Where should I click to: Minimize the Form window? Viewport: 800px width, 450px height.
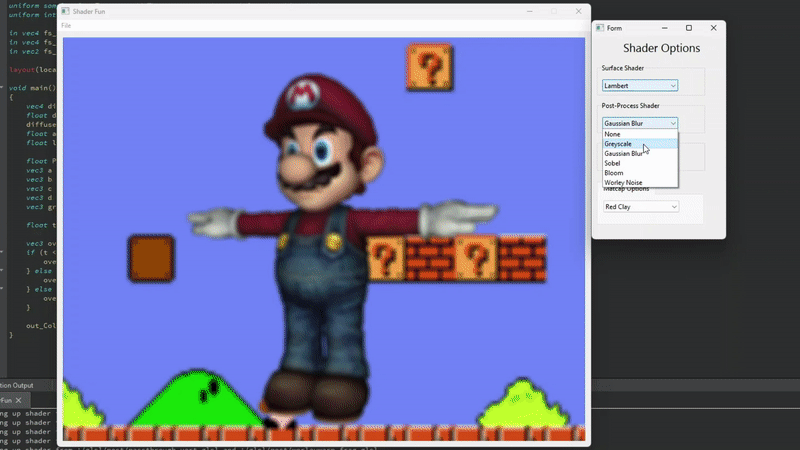[x=664, y=28]
